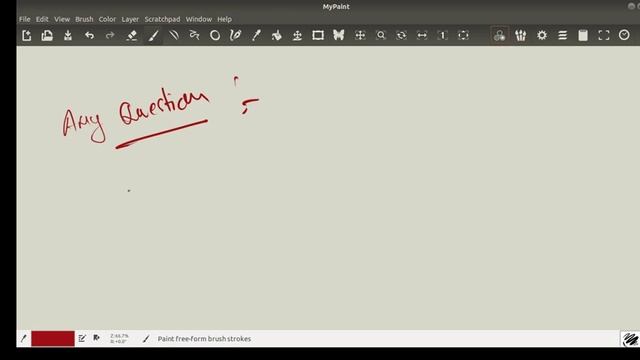Toggle the Eraser mode
Image resolution: width=640 pixels, height=360 pixels.
click(x=132, y=36)
